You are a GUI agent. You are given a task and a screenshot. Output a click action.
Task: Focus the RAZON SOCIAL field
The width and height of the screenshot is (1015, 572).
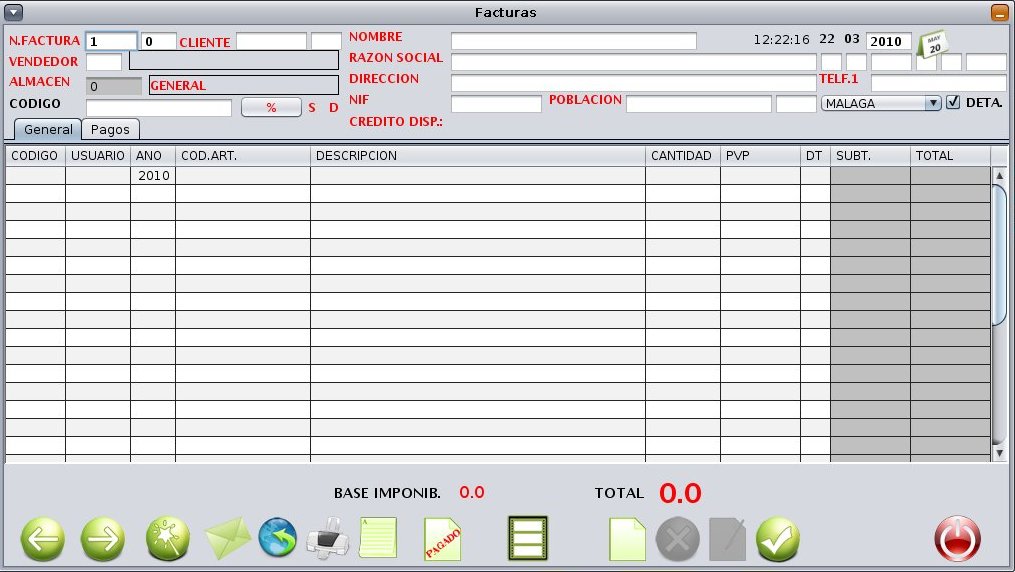click(x=634, y=62)
